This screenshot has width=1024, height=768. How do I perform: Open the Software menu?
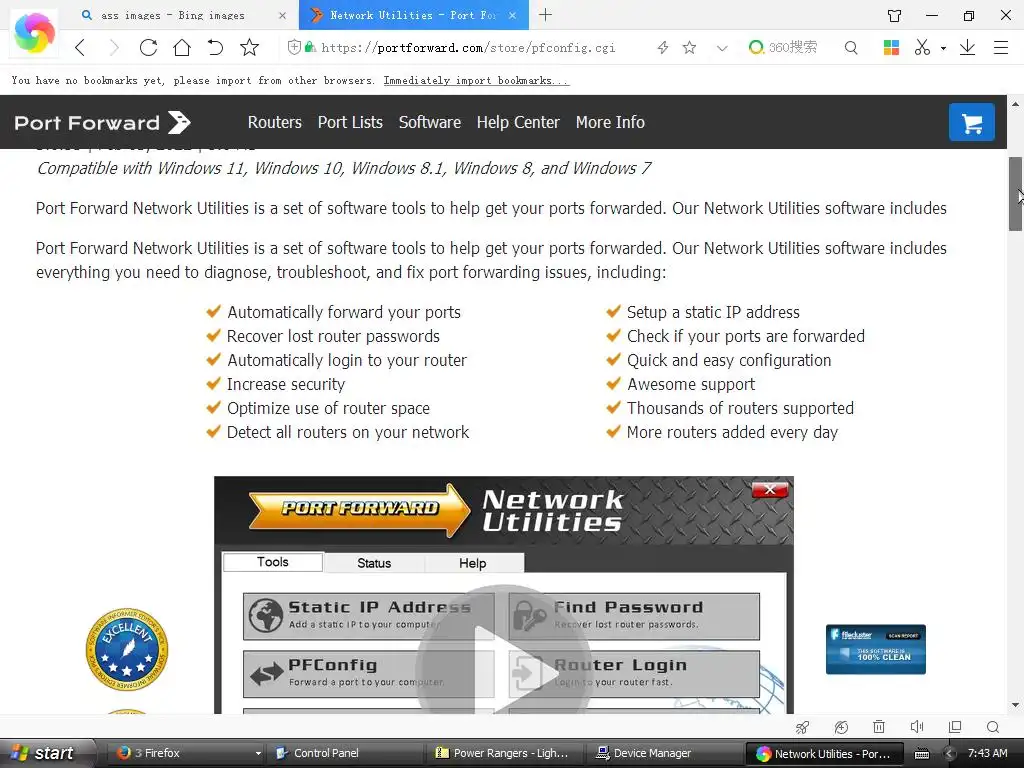tap(430, 122)
